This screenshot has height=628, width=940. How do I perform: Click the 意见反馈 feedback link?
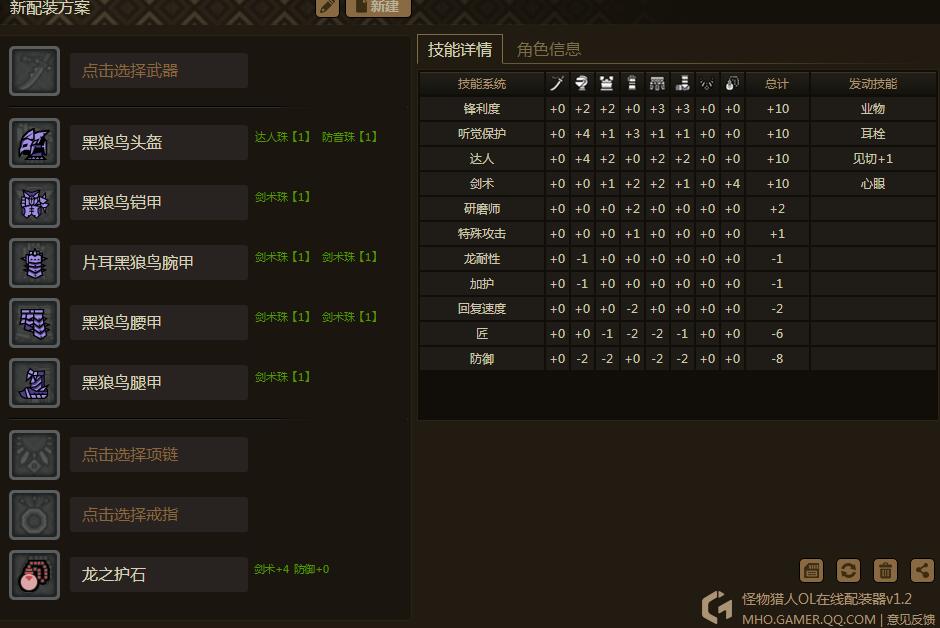click(911, 619)
